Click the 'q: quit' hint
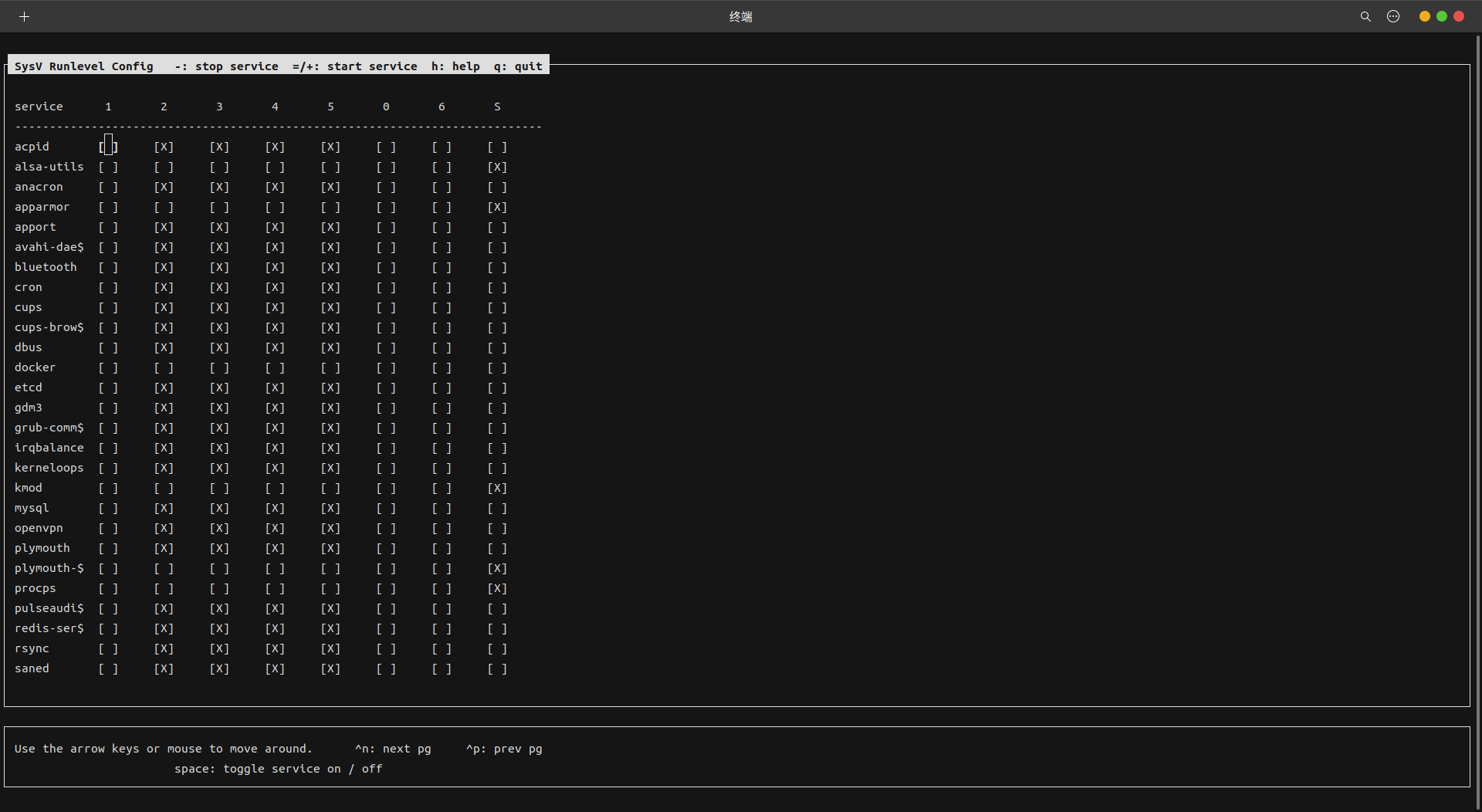 pos(518,66)
